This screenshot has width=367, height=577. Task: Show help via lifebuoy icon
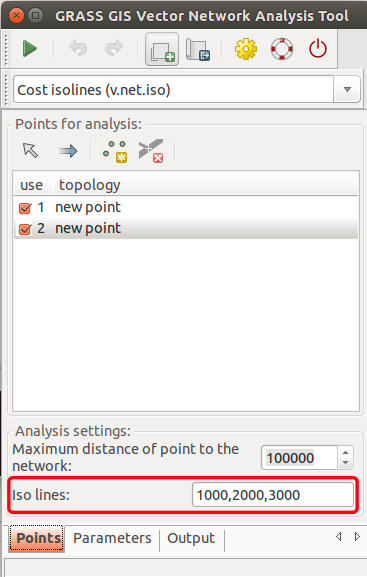(x=282, y=49)
